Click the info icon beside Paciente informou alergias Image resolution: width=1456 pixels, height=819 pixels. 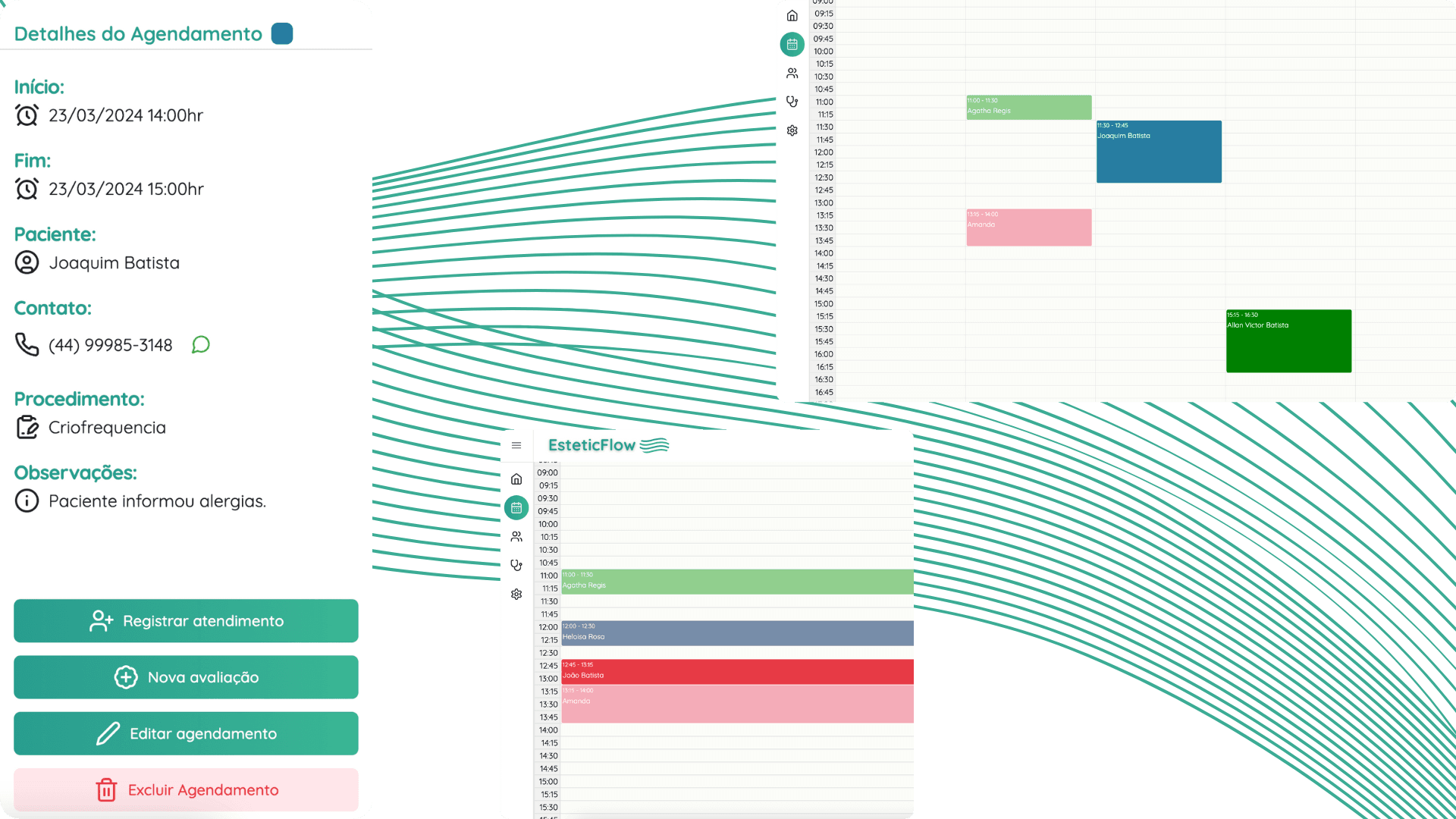[27, 500]
